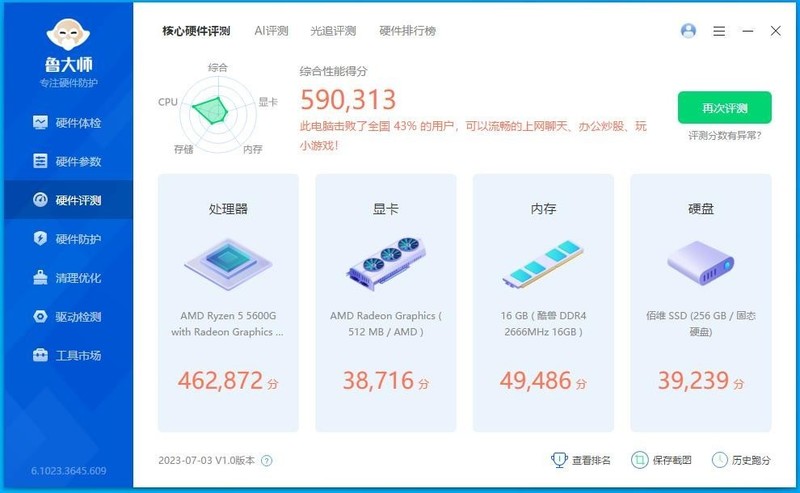This screenshot has height=493, width=800.
Task: Open 硬件参数 in the sidebar
Action: click(x=67, y=162)
